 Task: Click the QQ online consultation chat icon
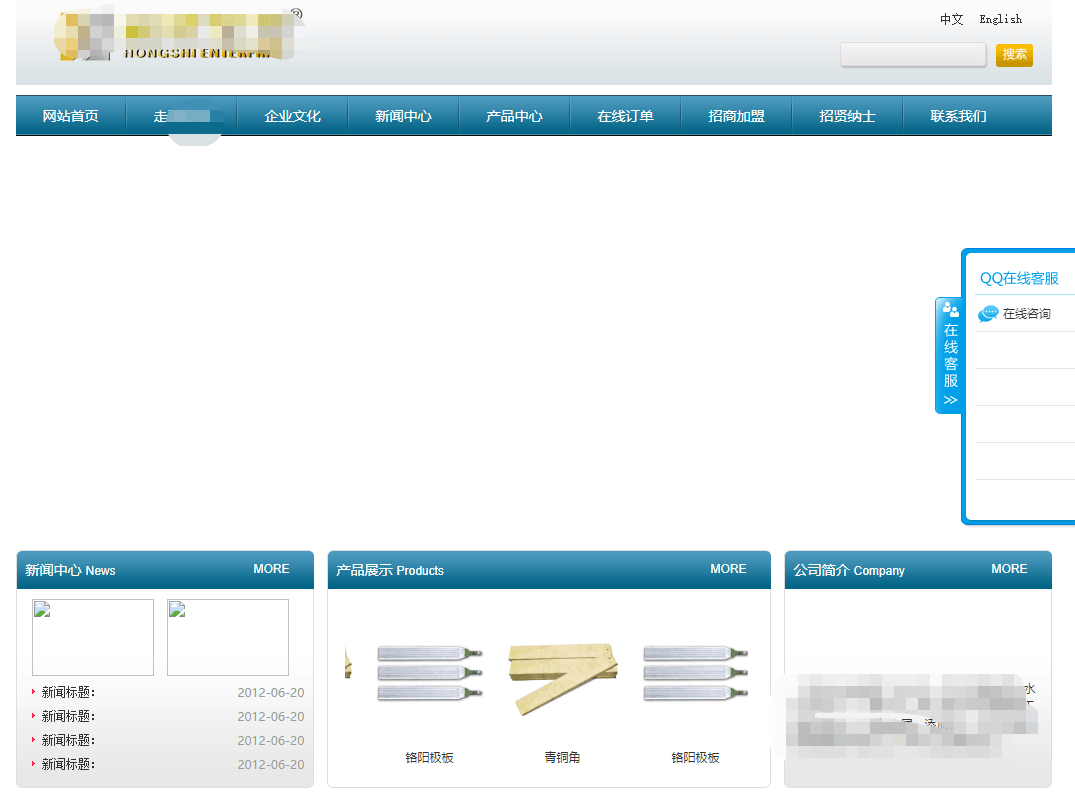(988, 314)
